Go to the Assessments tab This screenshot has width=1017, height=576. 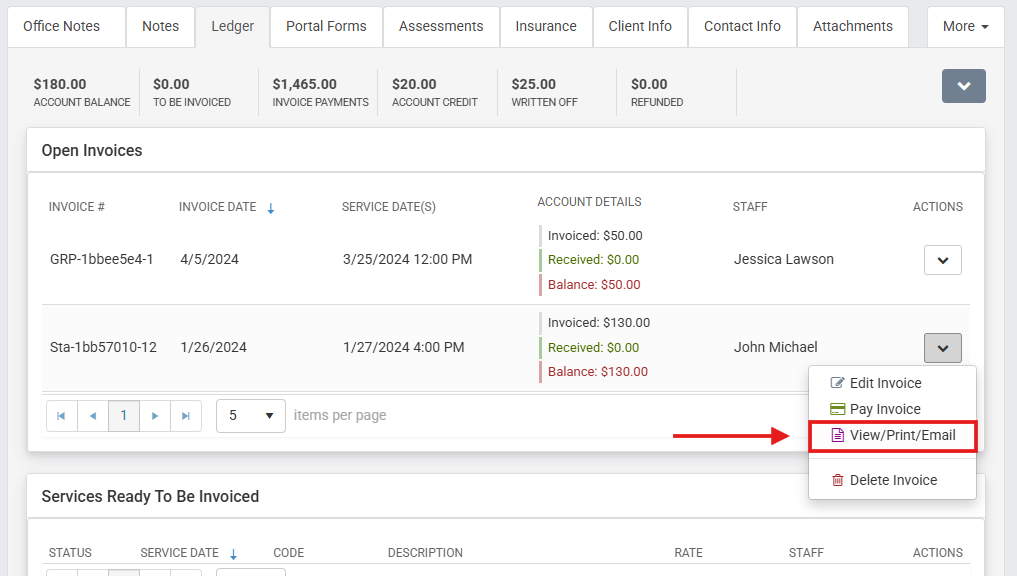tap(441, 27)
